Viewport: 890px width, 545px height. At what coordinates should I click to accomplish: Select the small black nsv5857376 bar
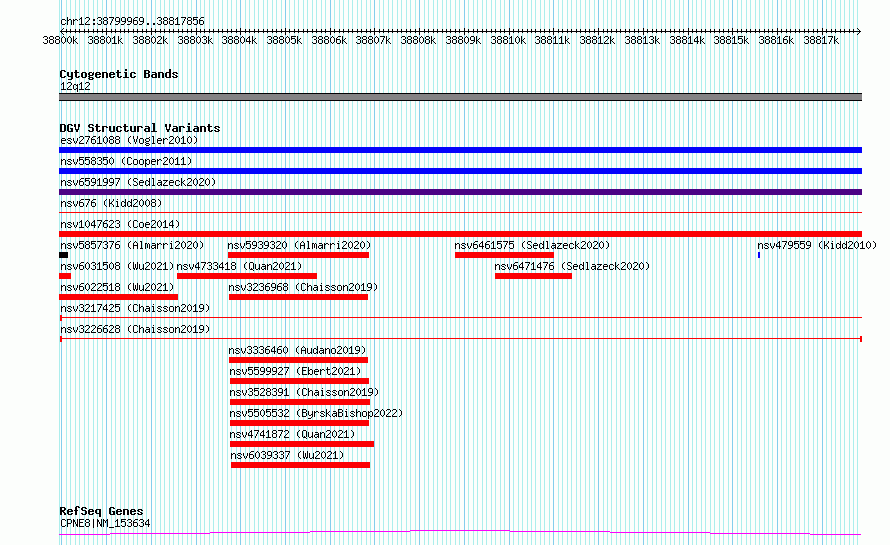coord(64,255)
